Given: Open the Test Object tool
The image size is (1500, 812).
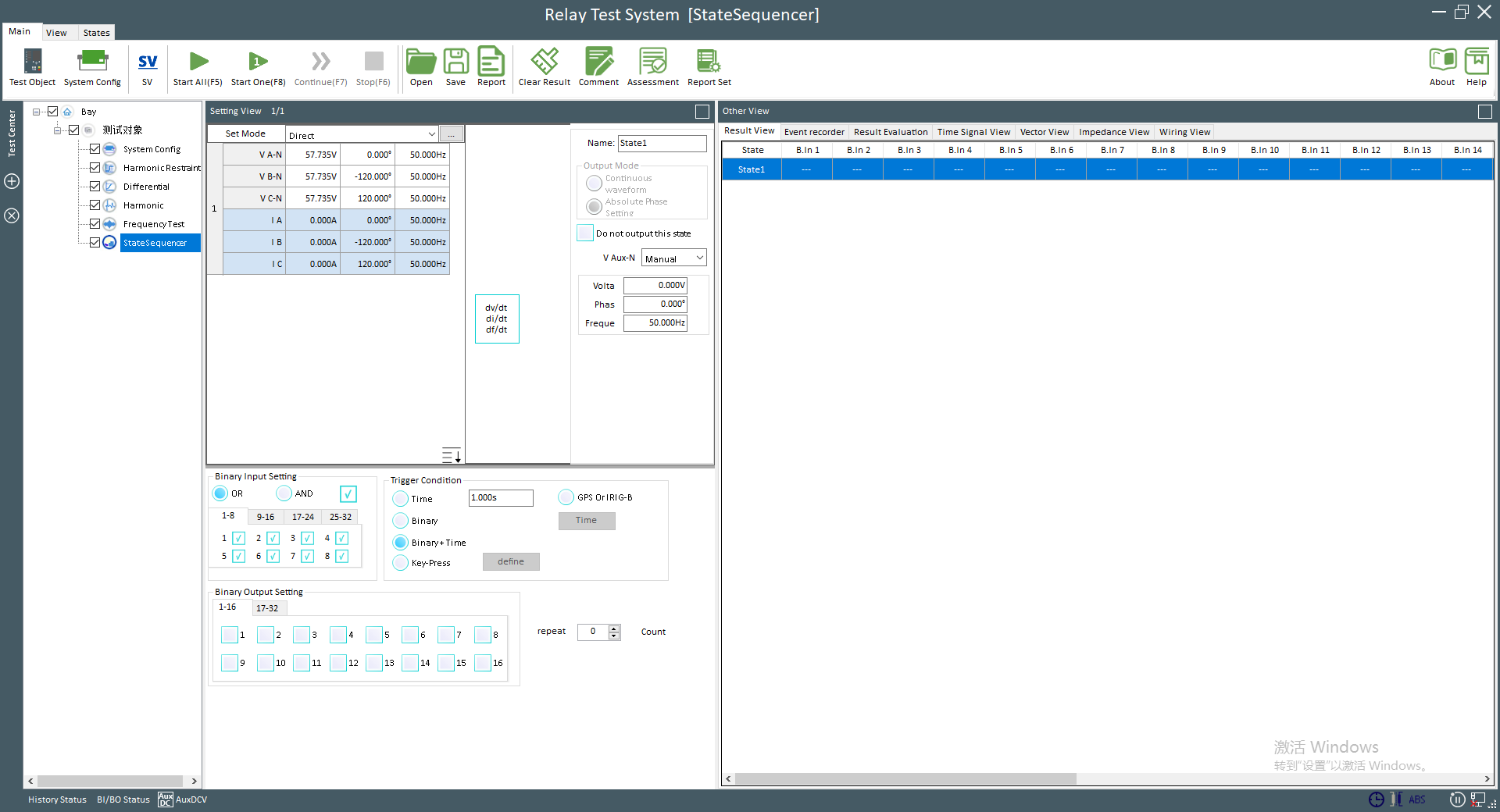Looking at the screenshot, I should pyautogui.click(x=32, y=67).
